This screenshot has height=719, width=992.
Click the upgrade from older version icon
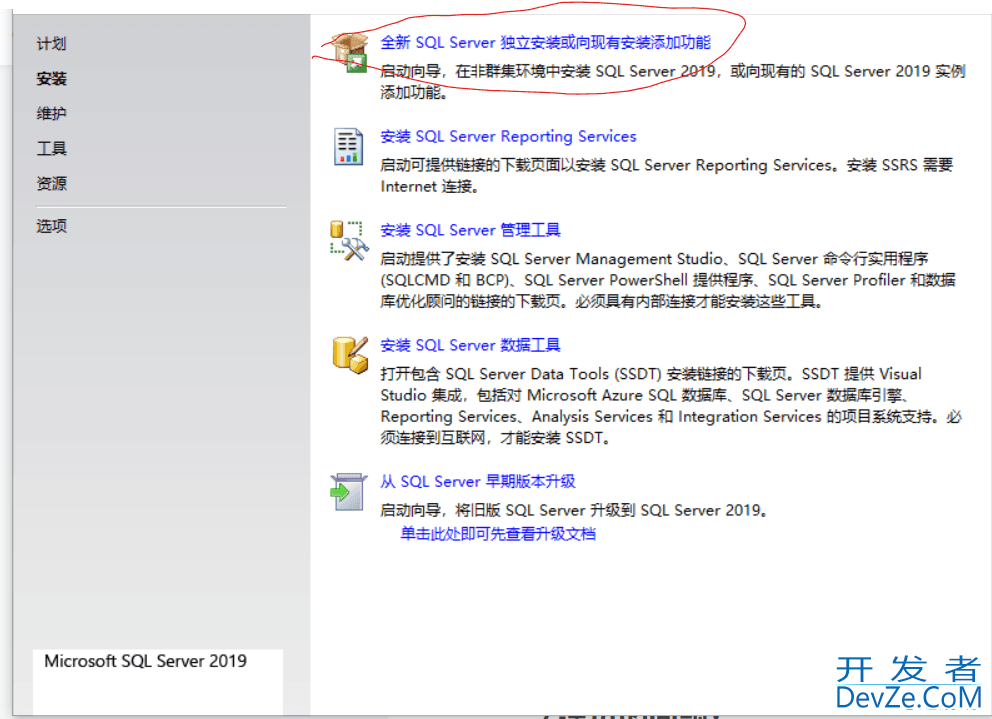click(349, 491)
